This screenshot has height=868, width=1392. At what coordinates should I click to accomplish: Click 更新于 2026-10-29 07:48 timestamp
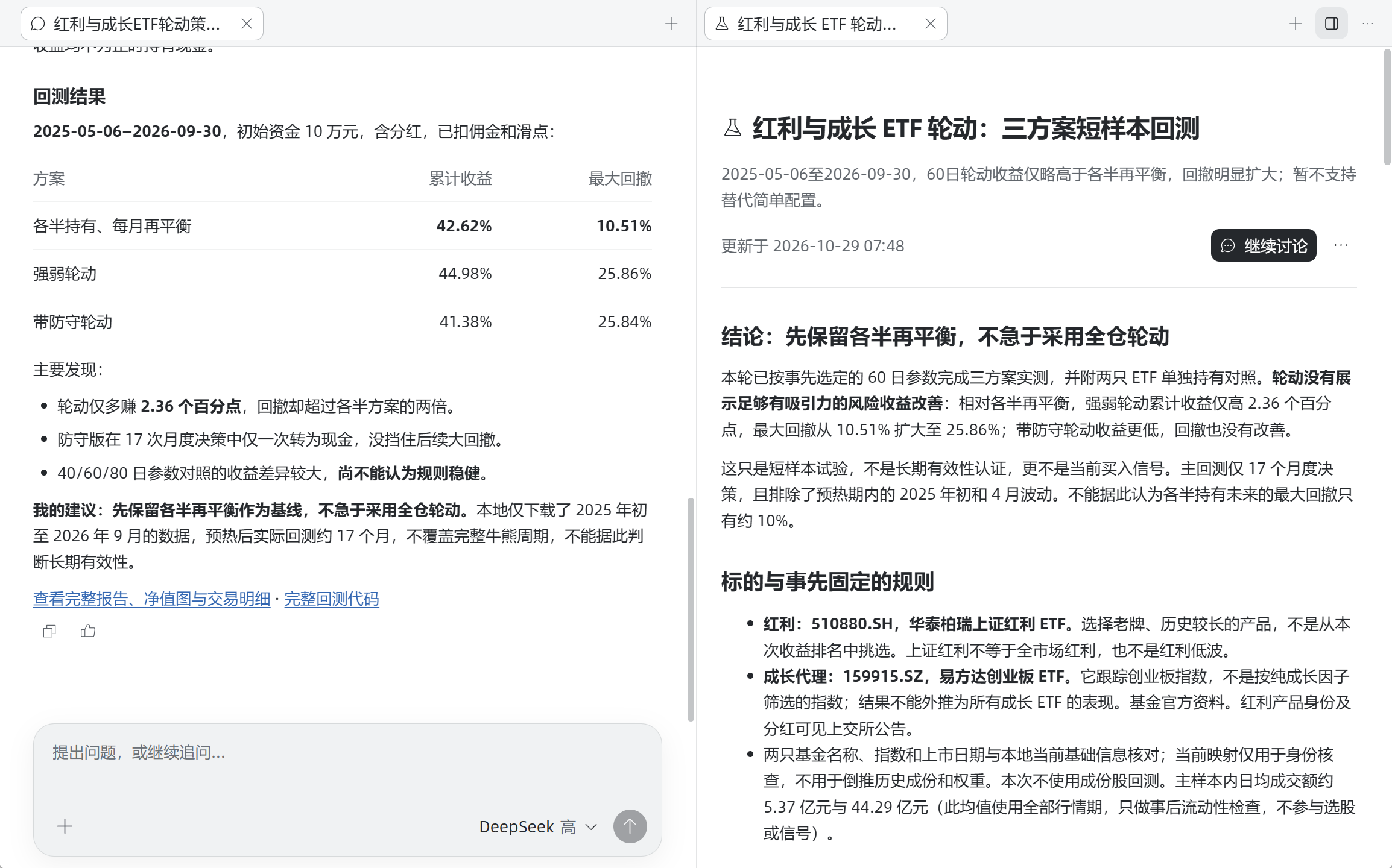coord(812,246)
